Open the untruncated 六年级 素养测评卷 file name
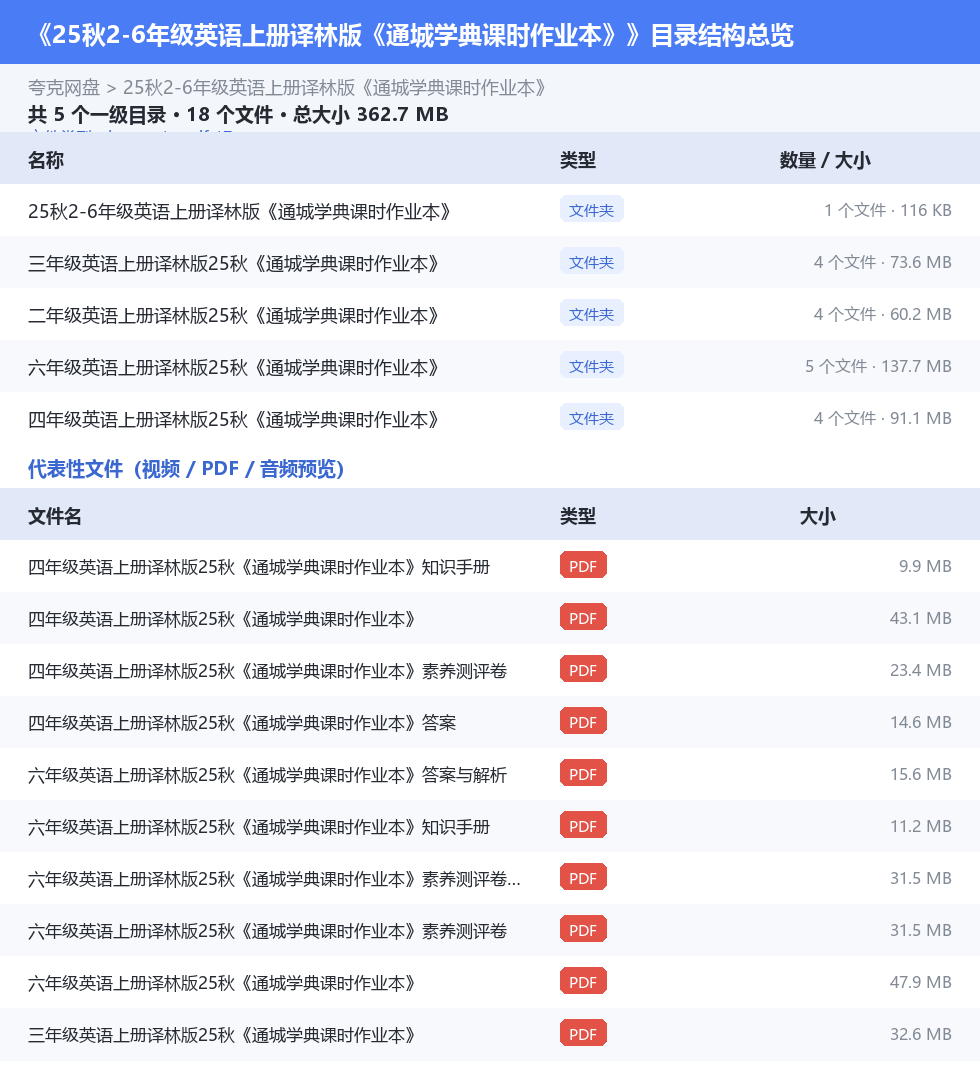This screenshot has height=1092, width=980. [267, 931]
